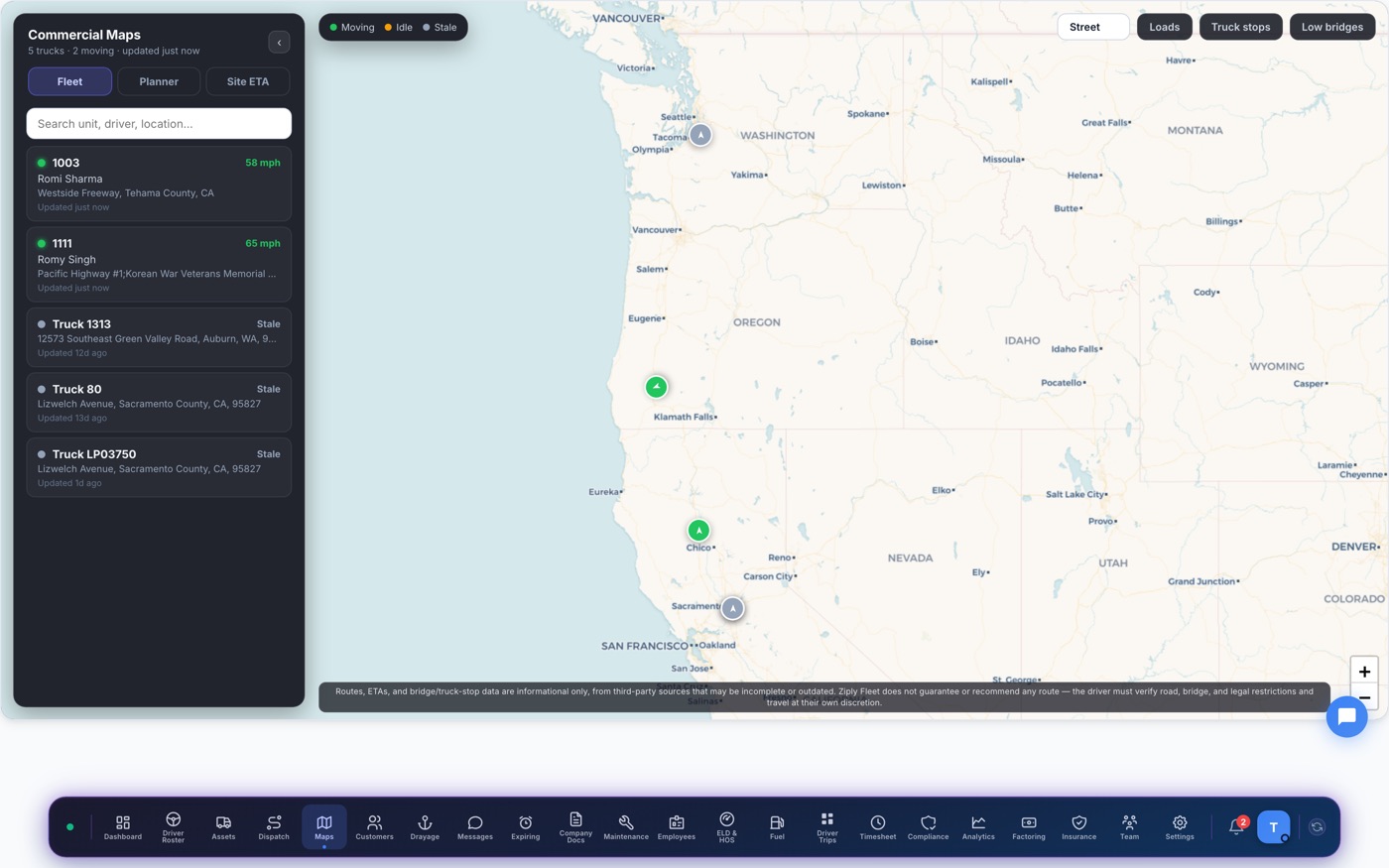
Task: Open Maintenance wrench icon
Action: click(x=626, y=827)
